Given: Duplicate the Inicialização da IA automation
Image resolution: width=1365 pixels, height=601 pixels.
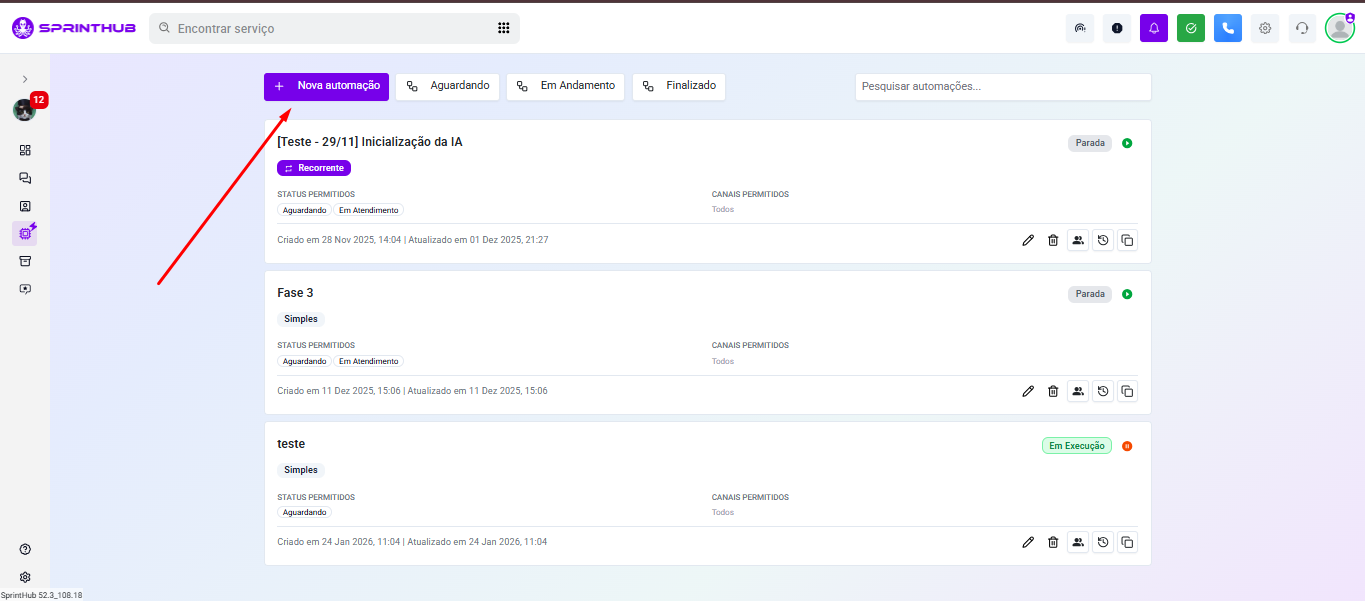Looking at the screenshot, I should (x=1127, y=240).
